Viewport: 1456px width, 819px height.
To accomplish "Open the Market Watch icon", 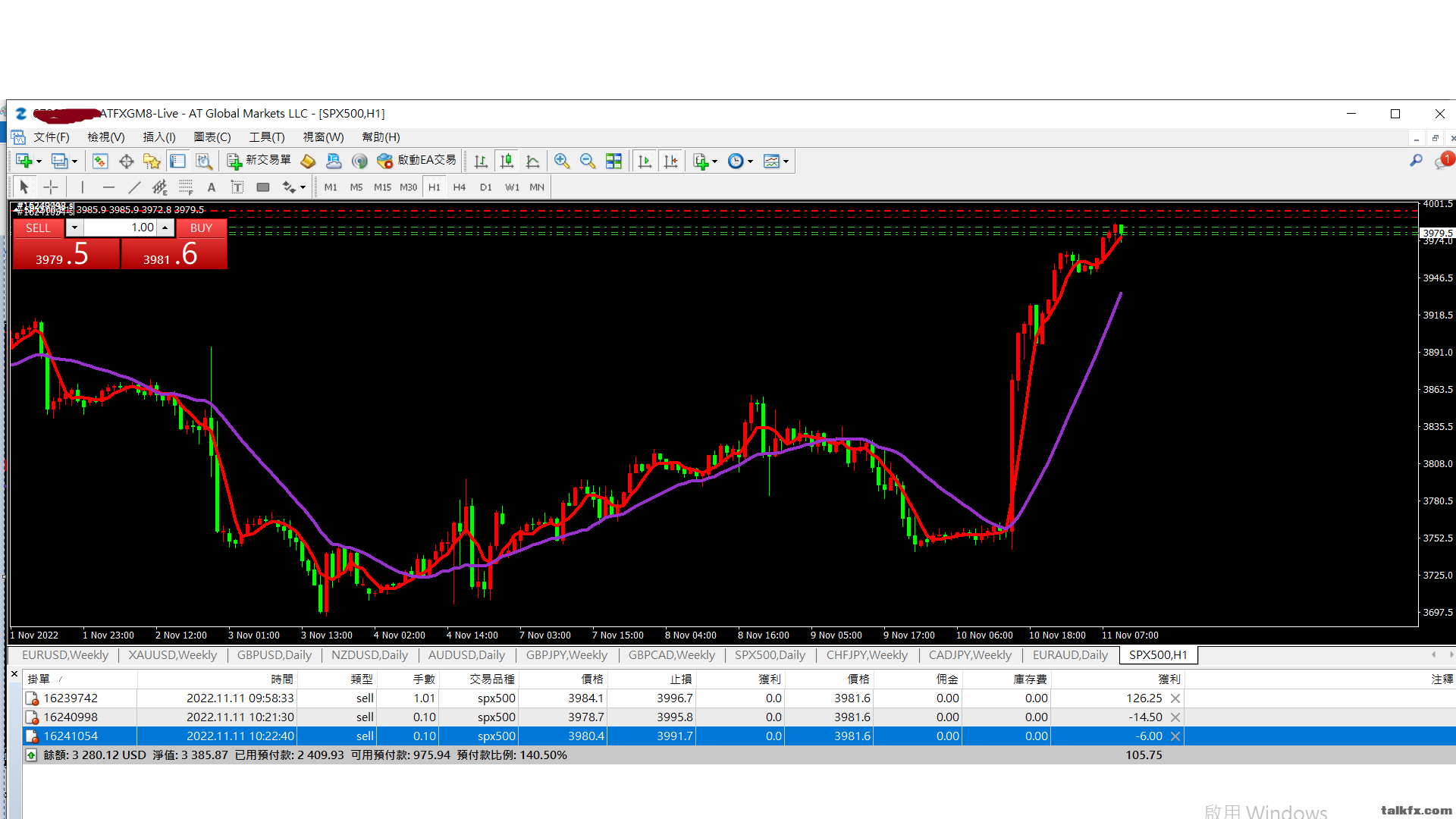I will 100,161.
